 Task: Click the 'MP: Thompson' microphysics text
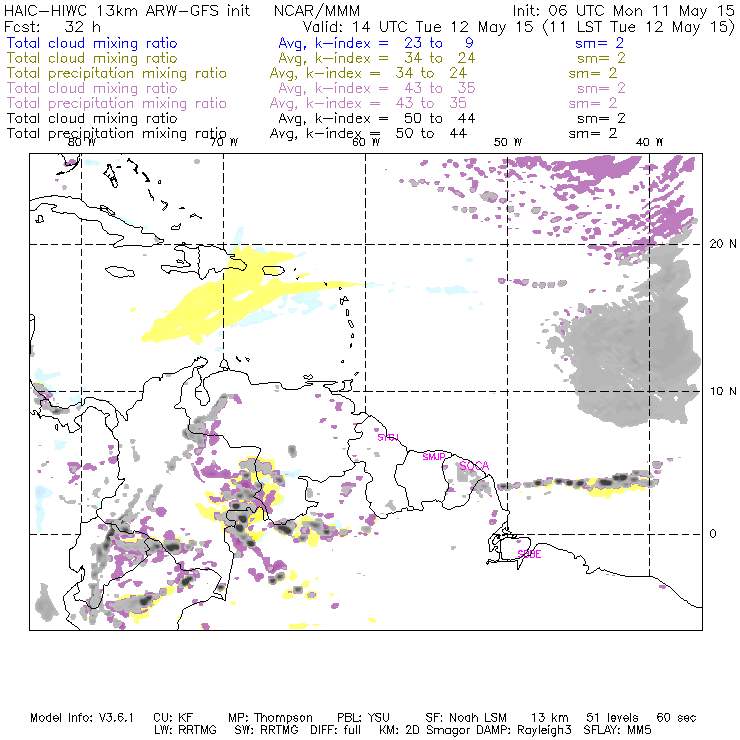(x=270, y=718)
